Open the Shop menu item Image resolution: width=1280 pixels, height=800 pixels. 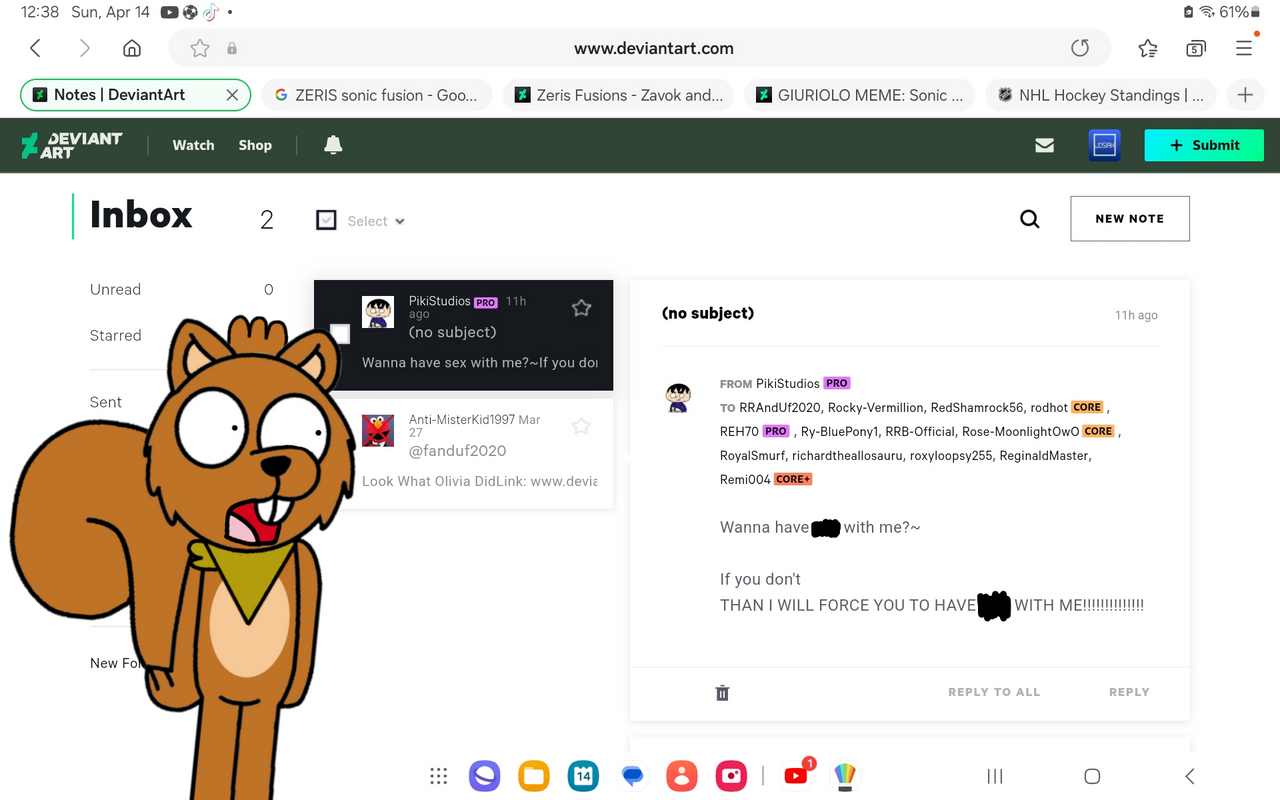point(255,145)
